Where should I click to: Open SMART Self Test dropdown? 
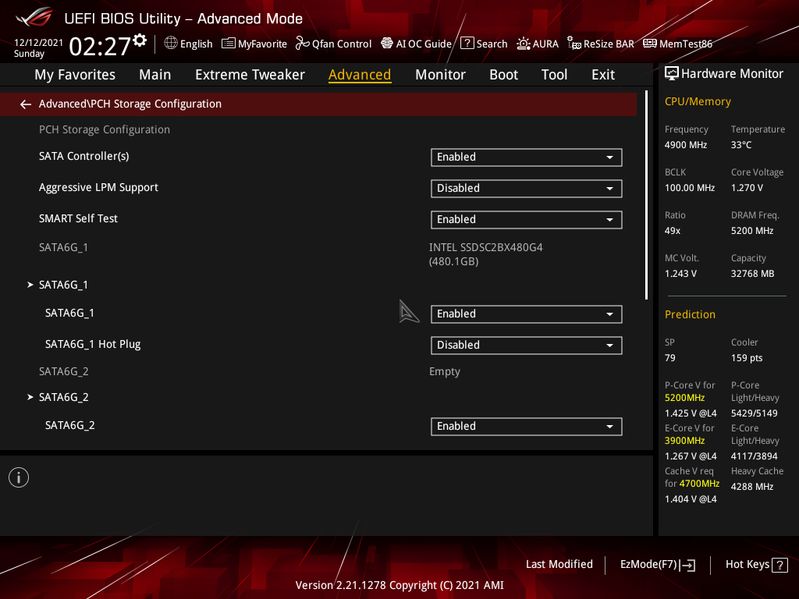pyautogui.click(x=526, y=220)
